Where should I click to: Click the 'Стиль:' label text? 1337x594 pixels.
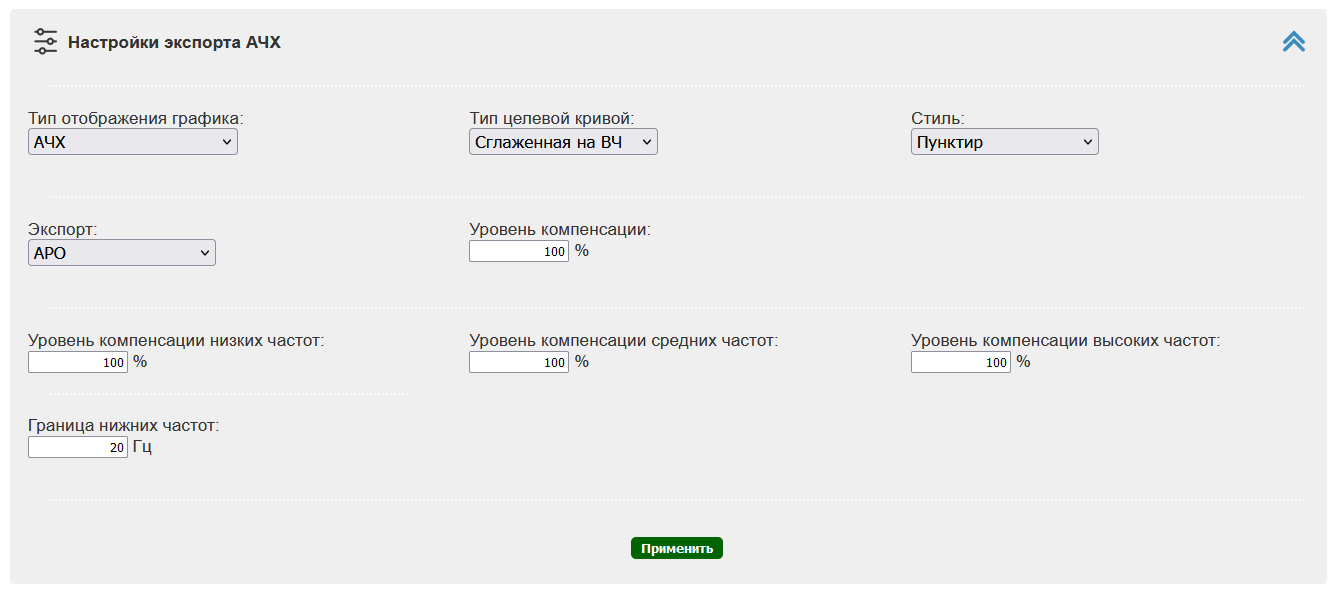[937, 119]
